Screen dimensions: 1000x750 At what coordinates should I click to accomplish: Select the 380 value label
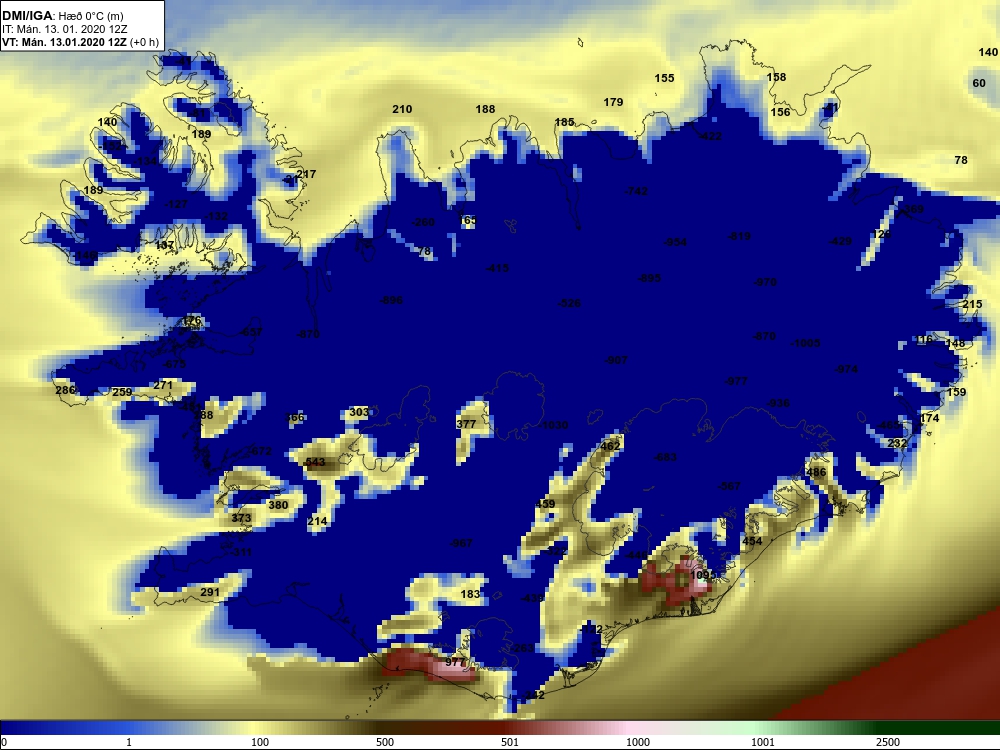278,505
